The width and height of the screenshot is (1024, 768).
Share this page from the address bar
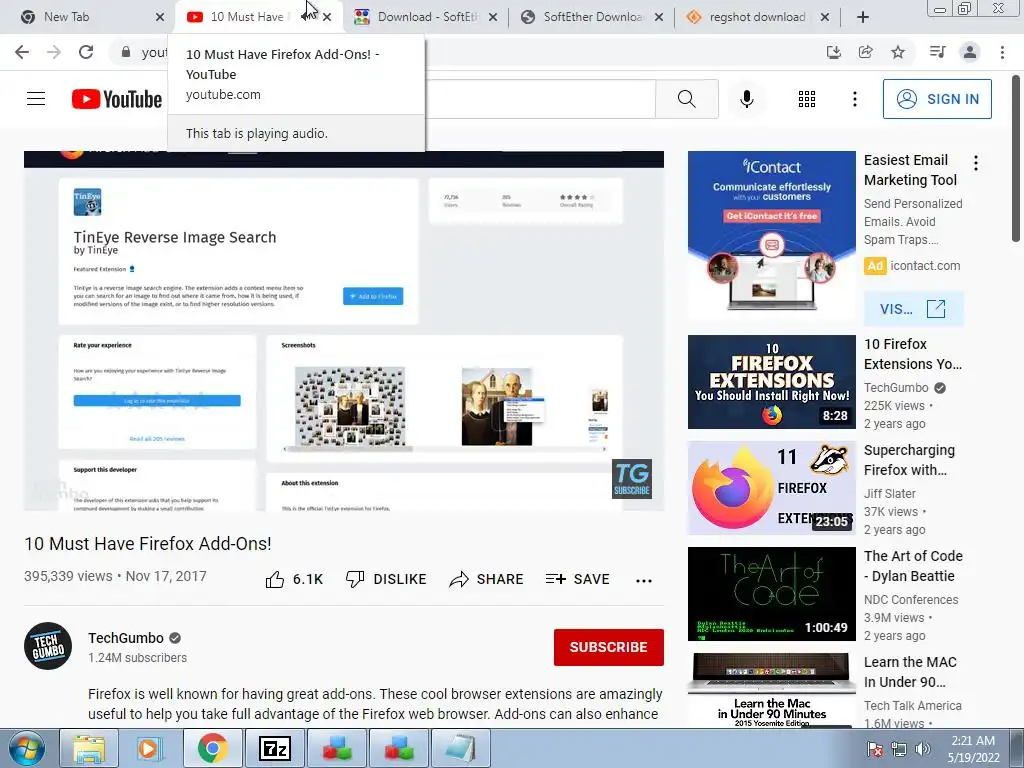click(x=866, y=52)
